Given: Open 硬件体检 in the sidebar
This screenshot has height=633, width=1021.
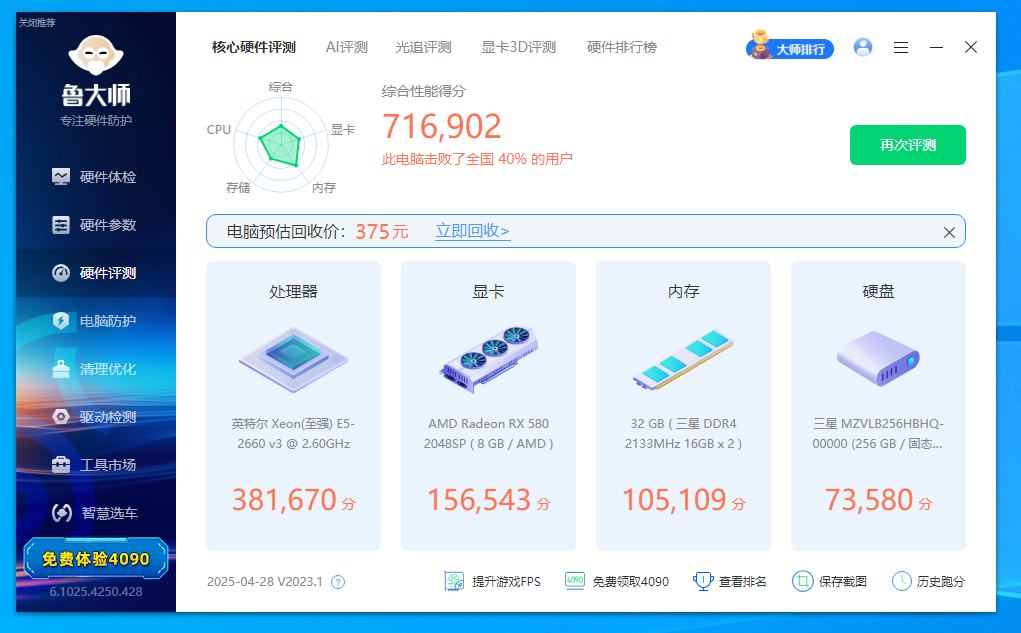Looking at the screenshot, I should point(96,177).
